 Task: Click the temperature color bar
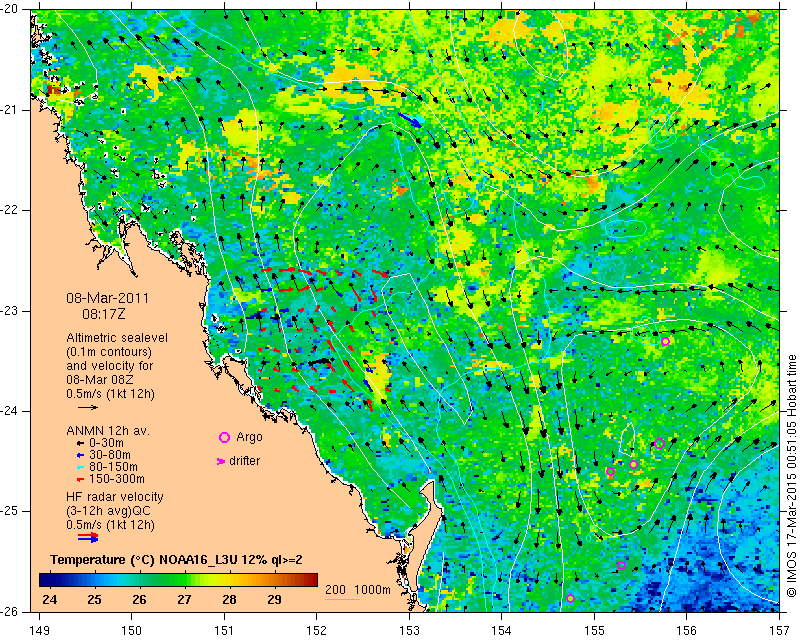click(179, 580)
